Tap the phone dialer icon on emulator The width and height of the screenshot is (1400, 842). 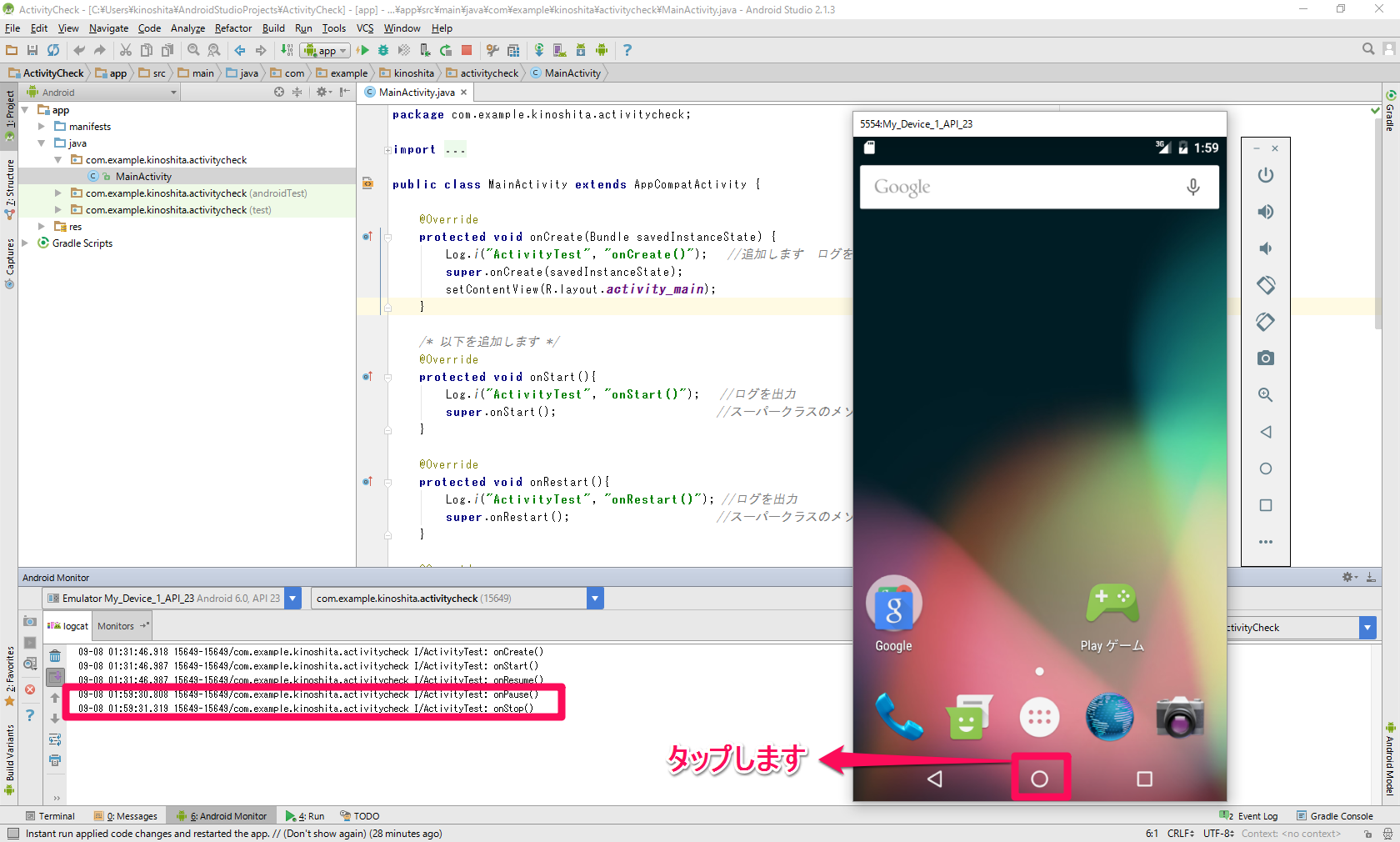(x=899, y=717)
